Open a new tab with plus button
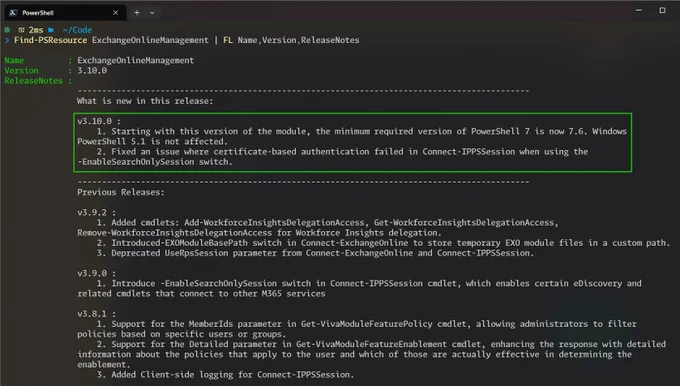The image size is (680, 386). [x=137, y=13]
